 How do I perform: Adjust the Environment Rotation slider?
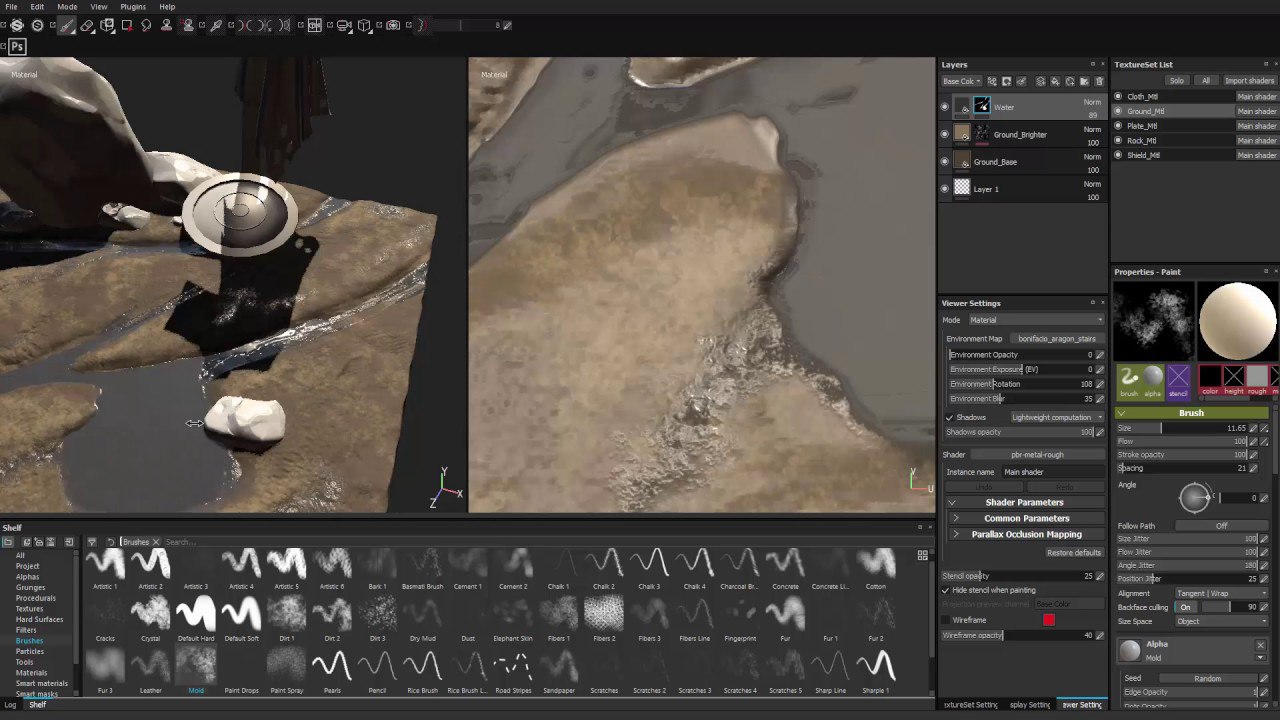click(x=1020, y=384)
